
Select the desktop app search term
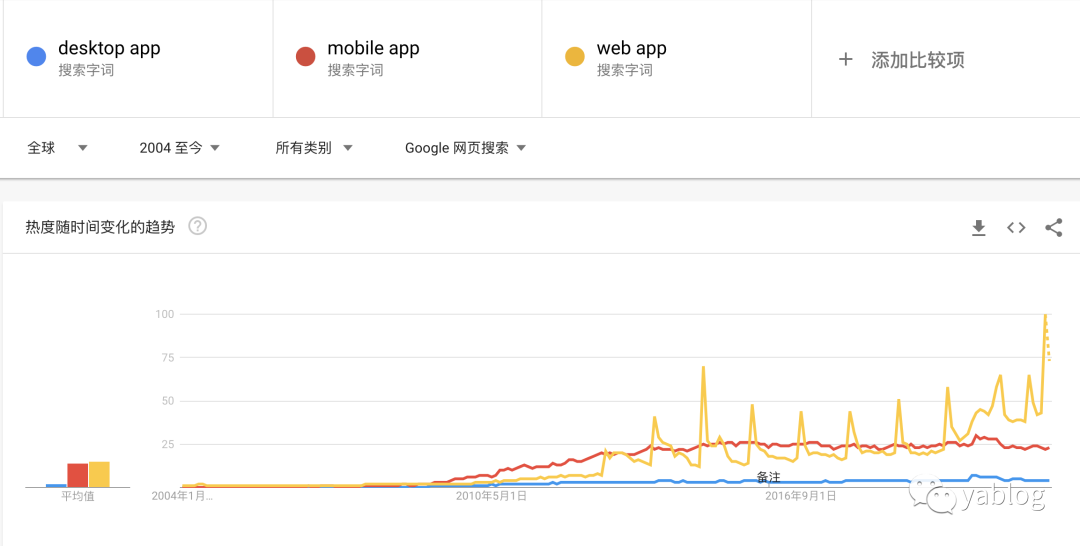tap(109, 48)
